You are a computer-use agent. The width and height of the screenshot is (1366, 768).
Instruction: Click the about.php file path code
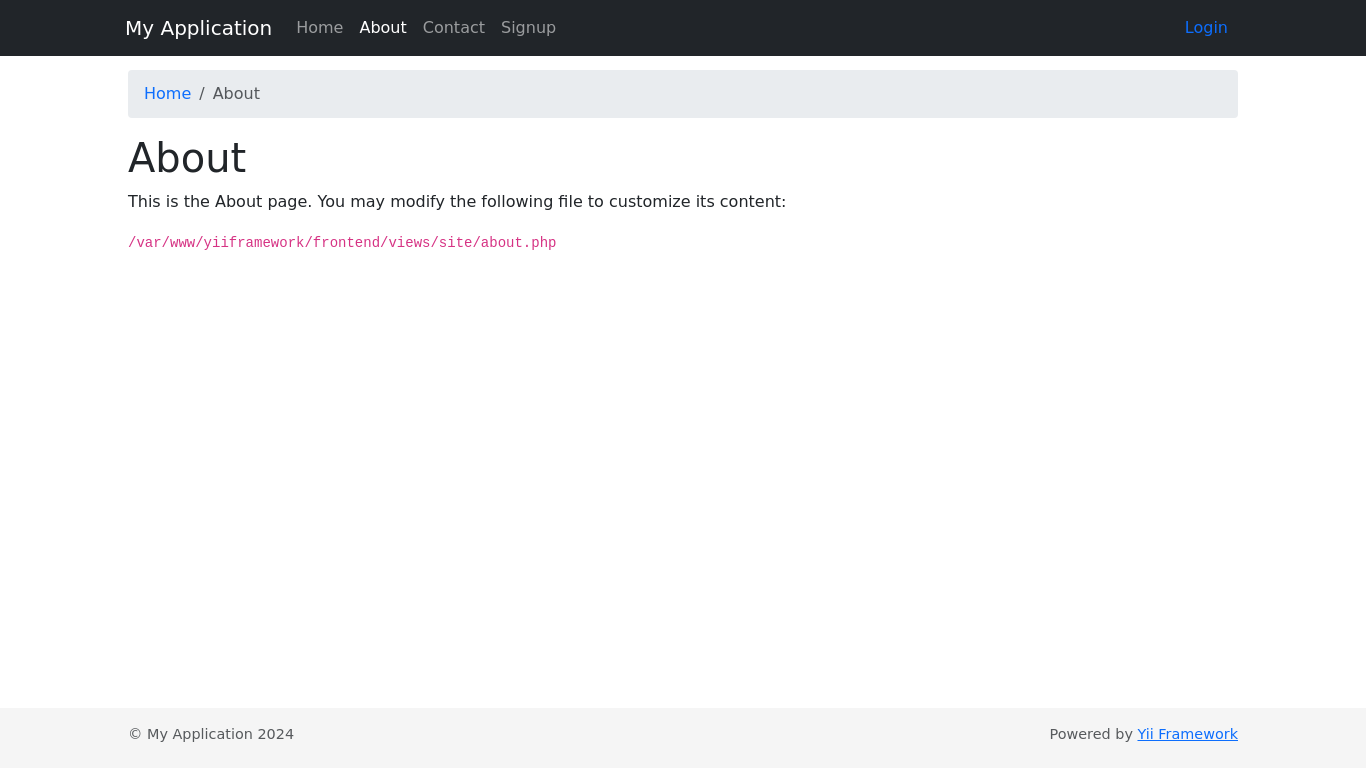pos(342,243)
